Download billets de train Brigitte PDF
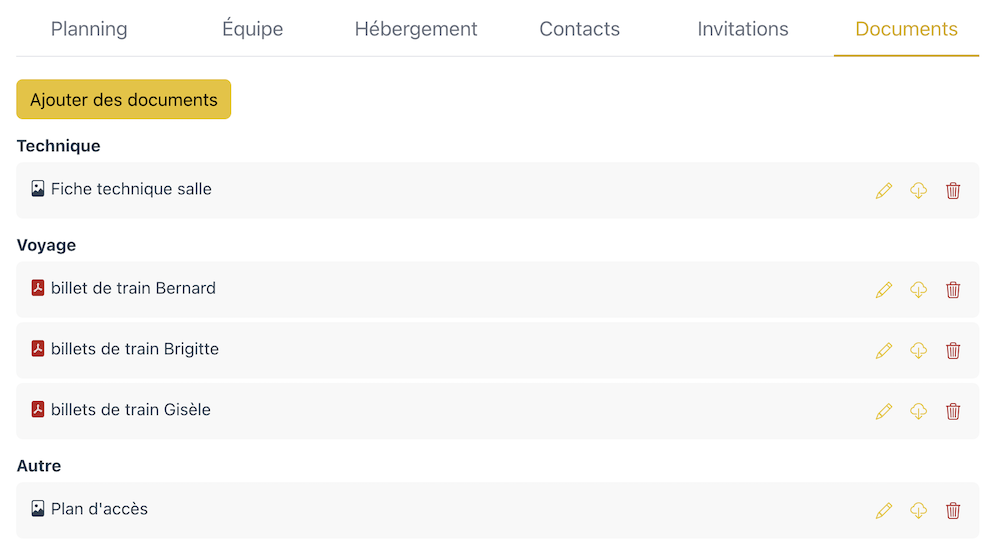This screenshot has height=553, width=1000. pyautogui.click(x=918, y=350)
